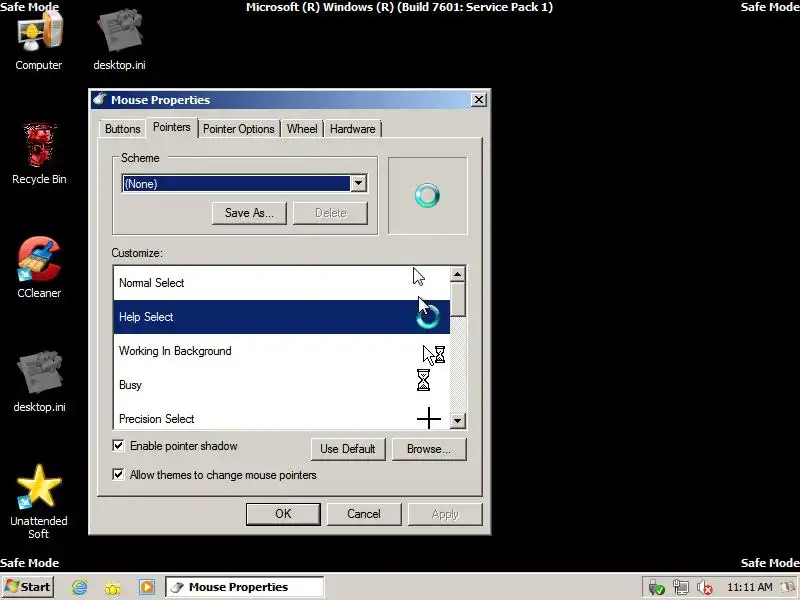The image size is (800, 600).
Task: Select Normal Select pointer row
Action: [282, 283]
